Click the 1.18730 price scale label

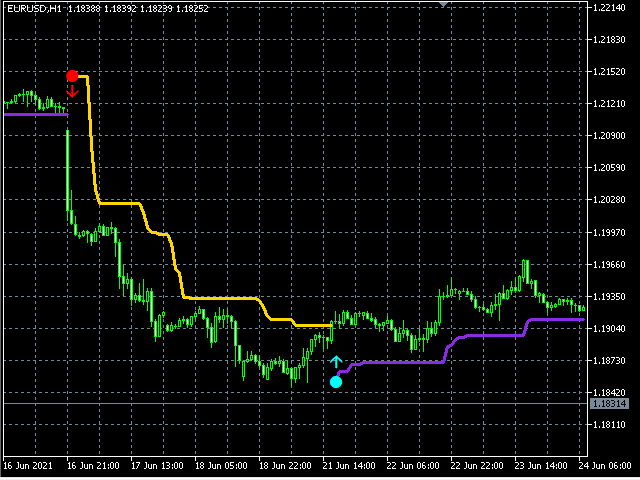[609, 360]
